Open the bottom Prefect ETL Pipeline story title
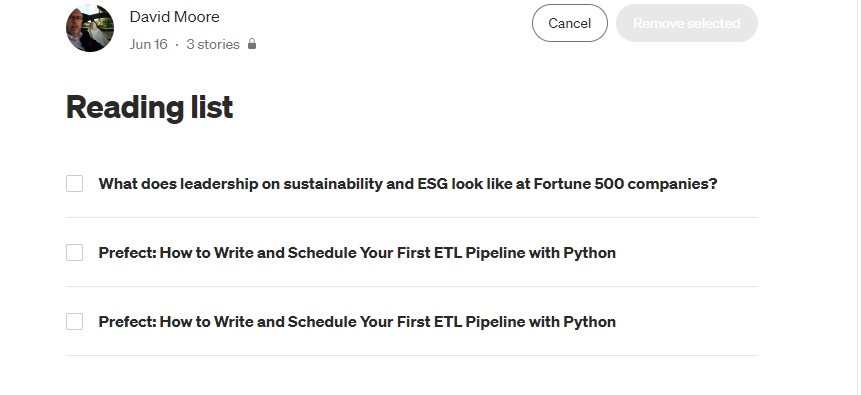Image resolution: width=861 pixels, height=395 pixels. 357,321
